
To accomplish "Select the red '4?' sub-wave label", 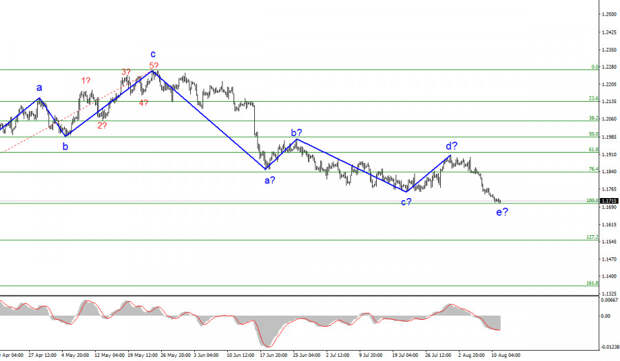I will [x=144, y=103].
